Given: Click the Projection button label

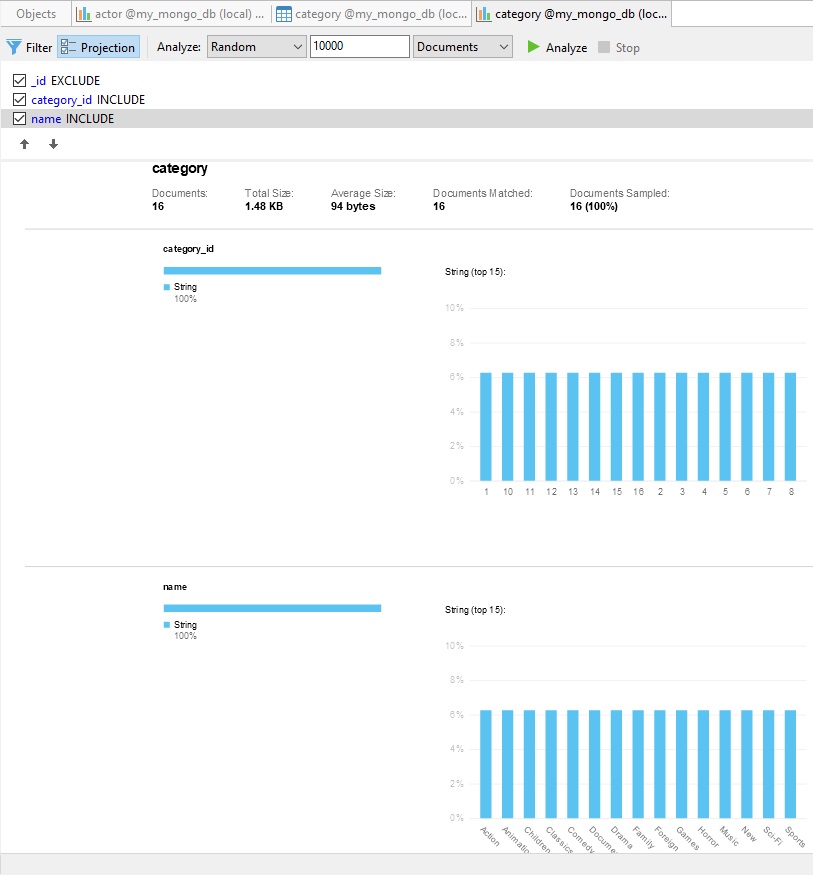Looking at the screenshot, I should (x=108, y=48).
